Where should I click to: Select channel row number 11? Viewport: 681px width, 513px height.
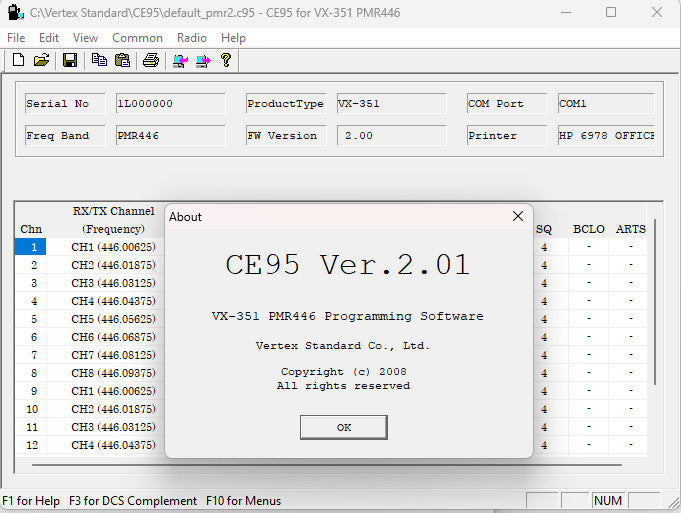(32, 427)
